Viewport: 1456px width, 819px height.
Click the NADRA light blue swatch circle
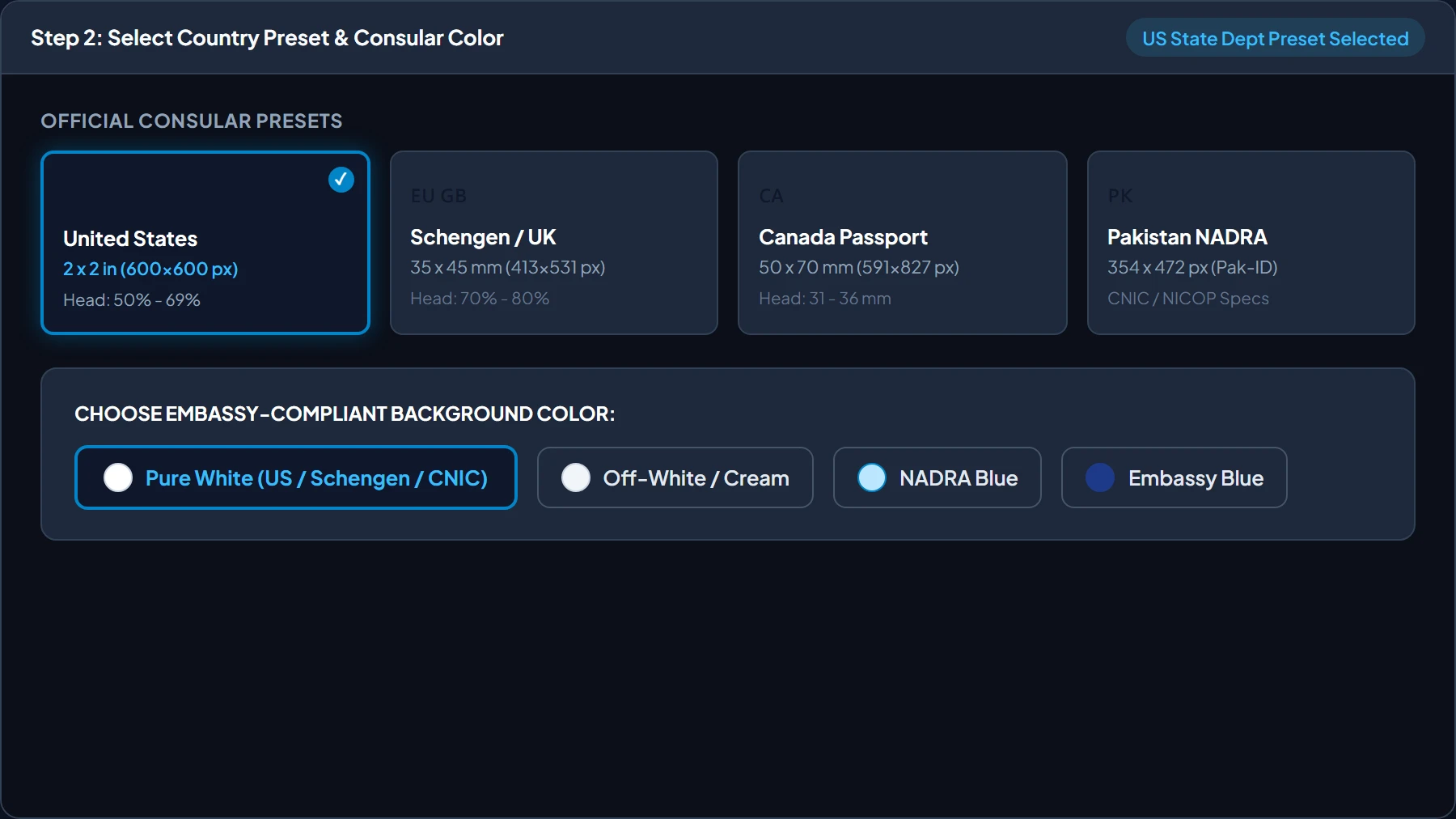click(872, 477)
